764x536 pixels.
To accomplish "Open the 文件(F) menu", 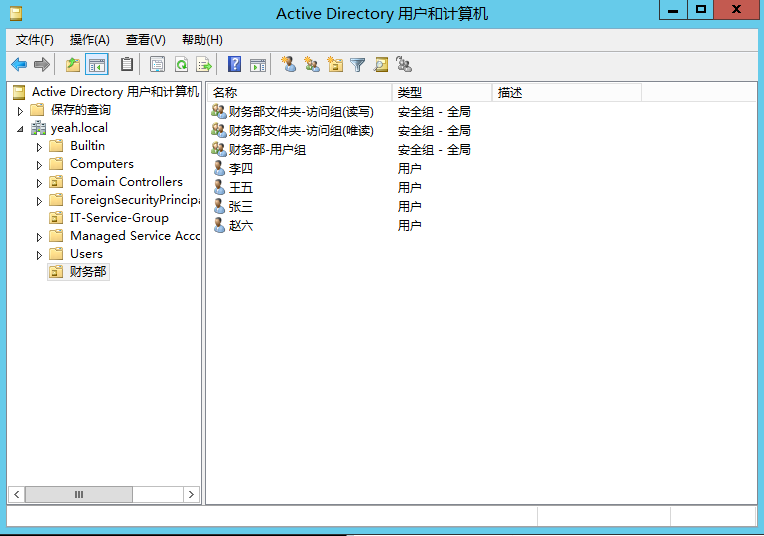I will 35,39.
